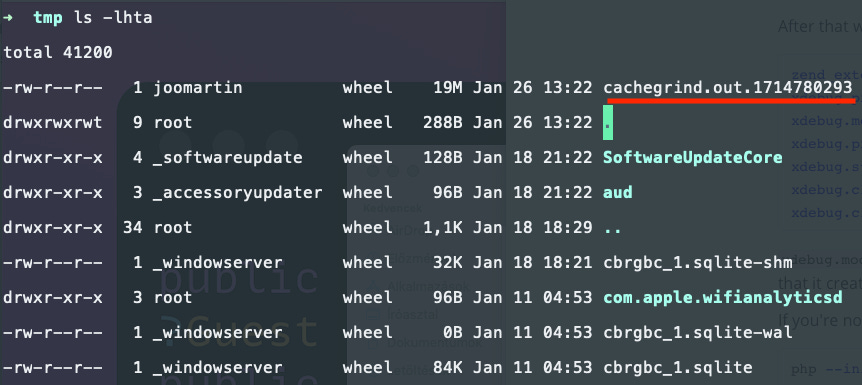Click the com.apple.wifianalyticsd directory name
Screen dimensions: 862x385
click(x=723, y=298)
